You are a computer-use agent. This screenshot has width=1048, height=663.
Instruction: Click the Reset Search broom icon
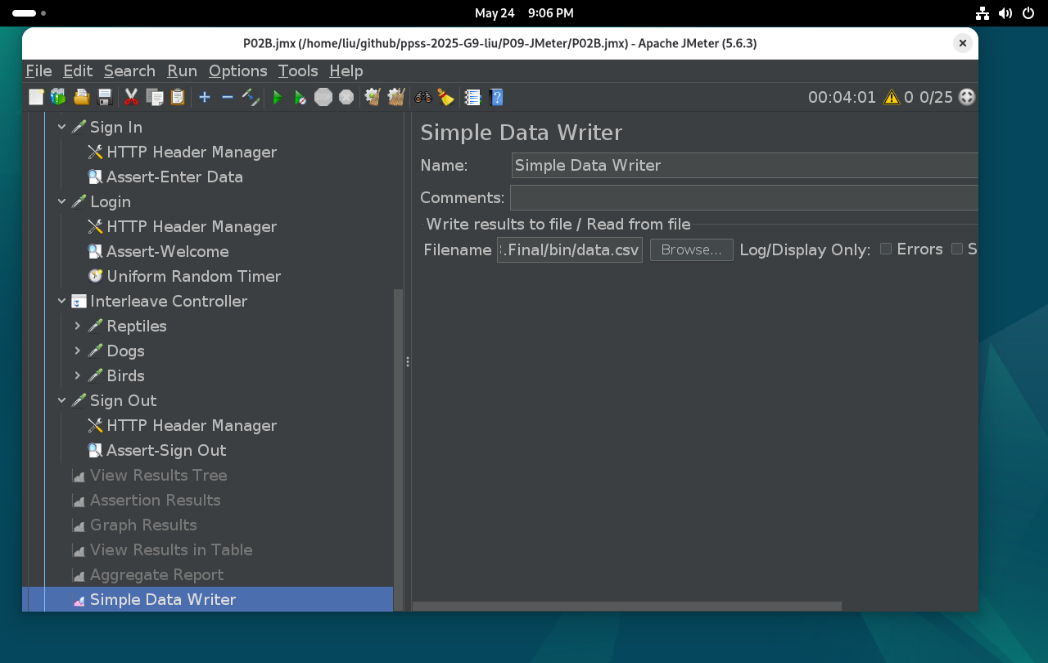(445, 97)
